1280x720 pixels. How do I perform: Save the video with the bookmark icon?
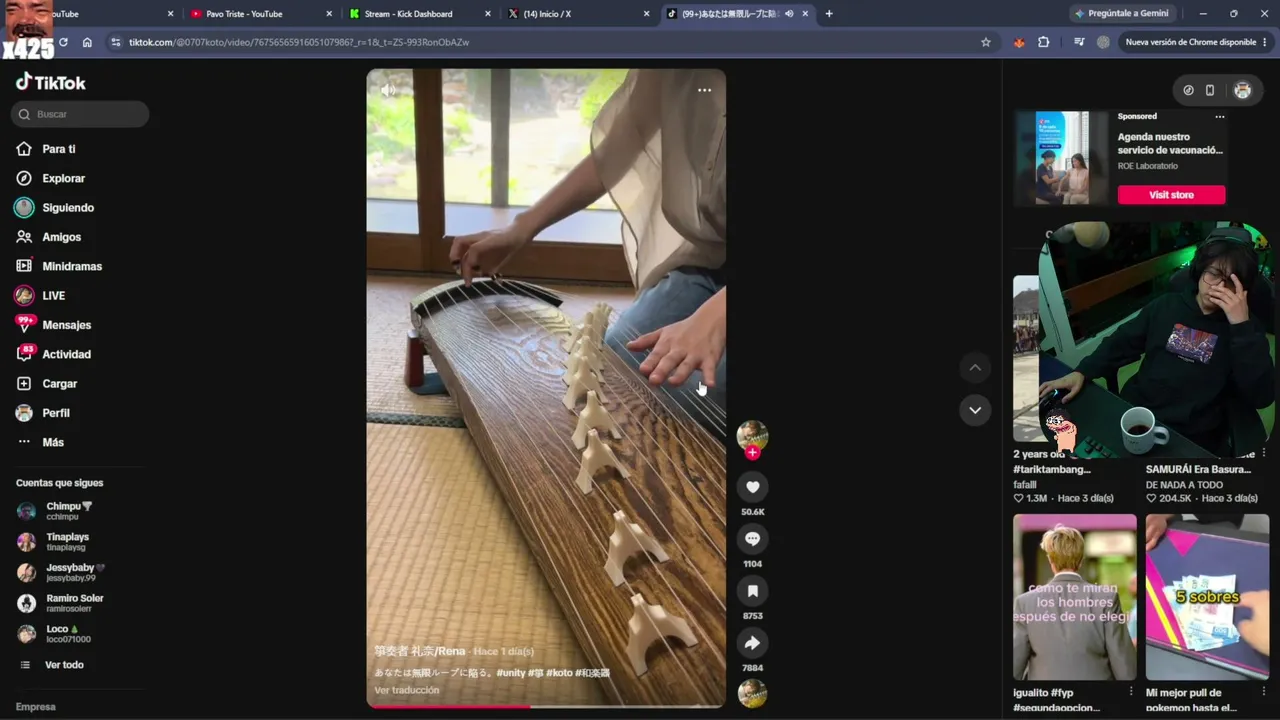point(752,591)
